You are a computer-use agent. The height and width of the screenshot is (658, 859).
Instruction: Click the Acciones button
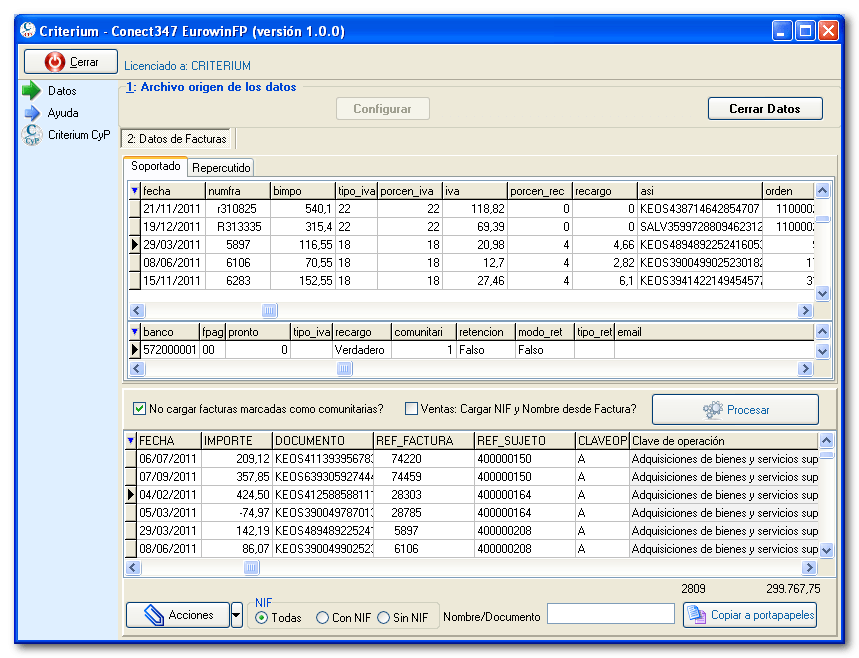(x=177, y=615)
